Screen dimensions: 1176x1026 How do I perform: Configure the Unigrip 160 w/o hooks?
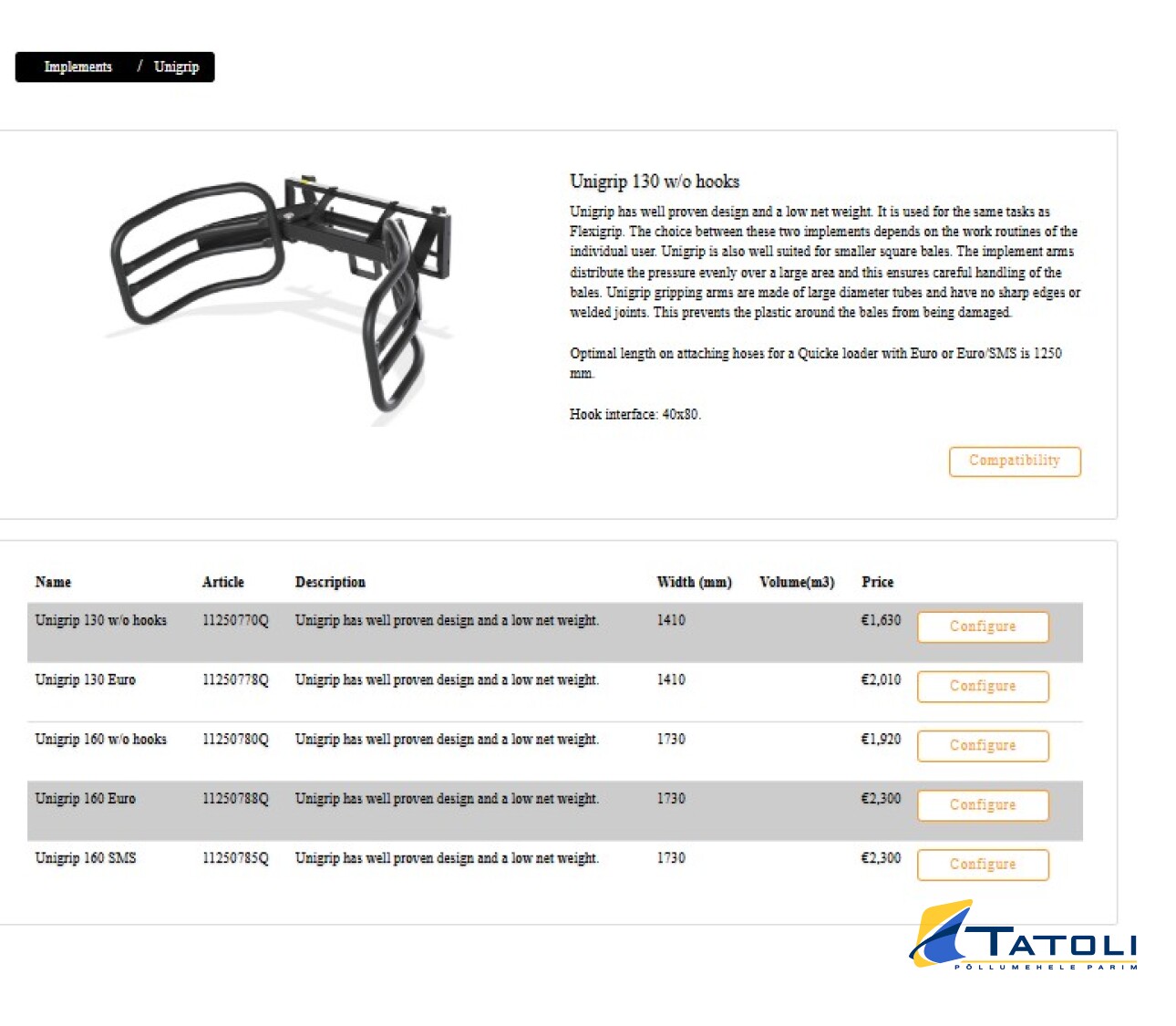tap(983, 745)
